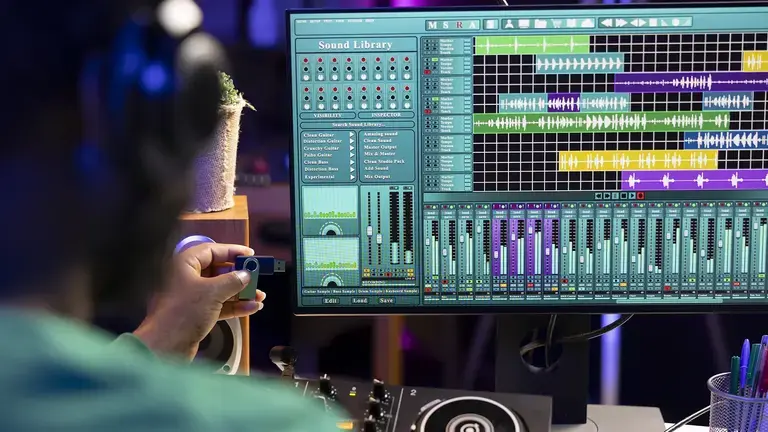Click the round record icon in top toolbar
The image size is (768, 432).
pyautogui.click(x=675, y=23)
